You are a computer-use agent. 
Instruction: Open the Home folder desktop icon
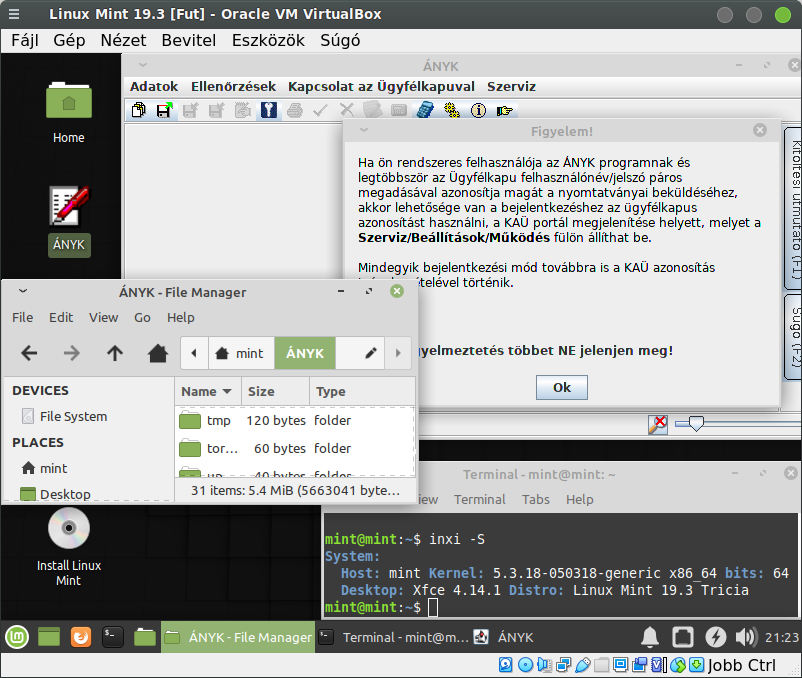(69, 100)
